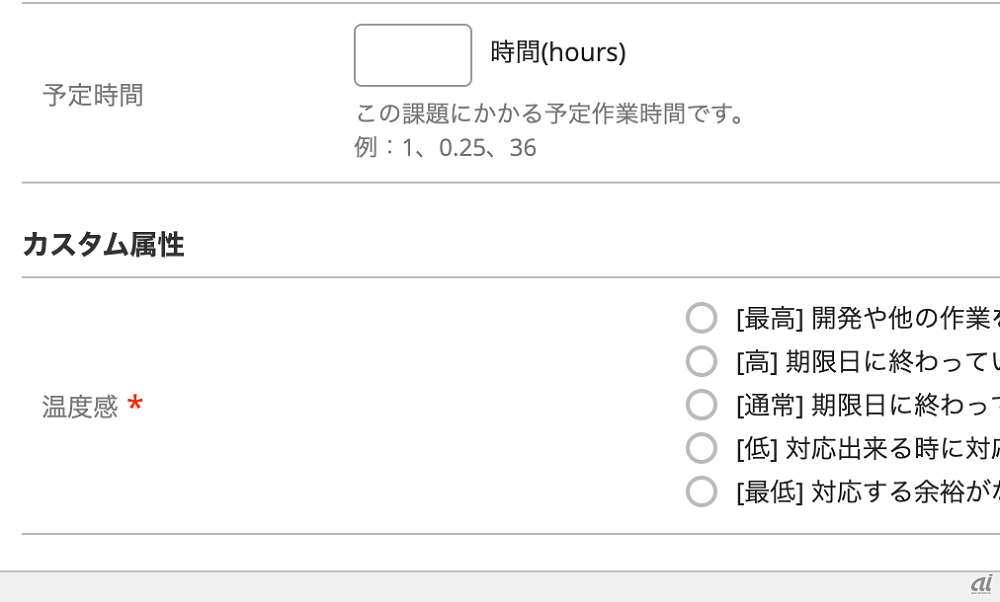Click the カスタム属性 section heading
1000x602 pixels.
coord(103,244)
